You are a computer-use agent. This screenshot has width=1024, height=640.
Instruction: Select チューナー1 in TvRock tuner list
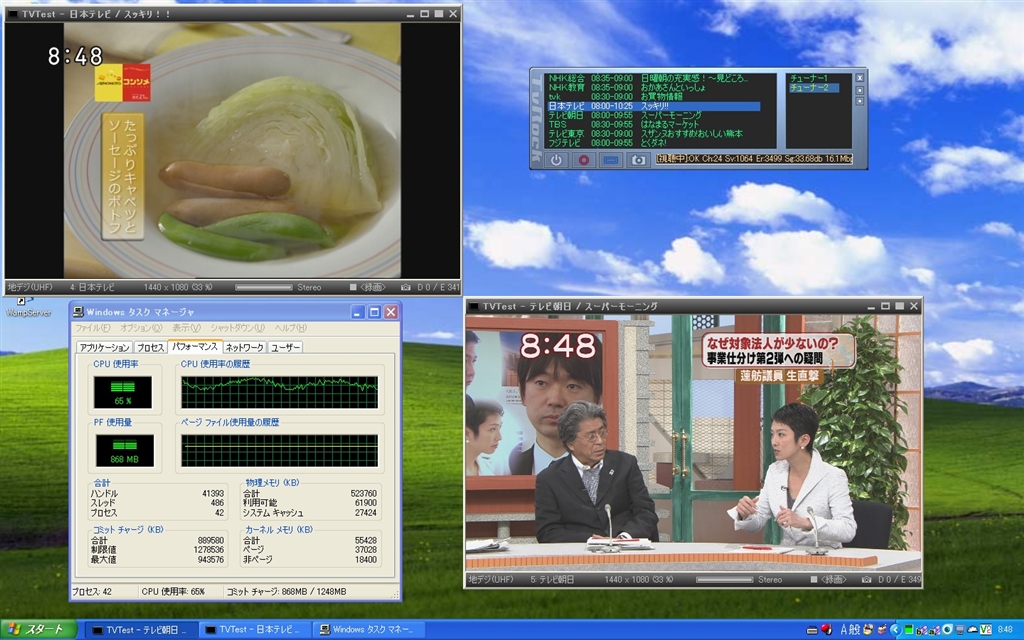[808, 78]
